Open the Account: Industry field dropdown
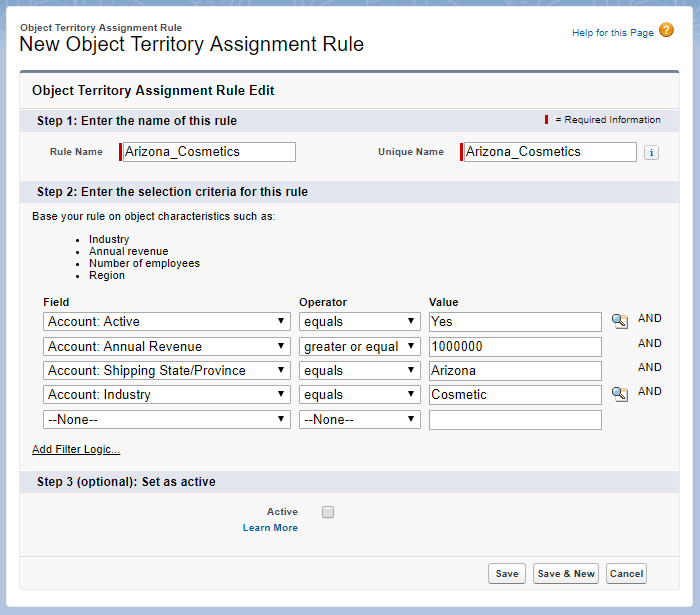 point(167,395)
